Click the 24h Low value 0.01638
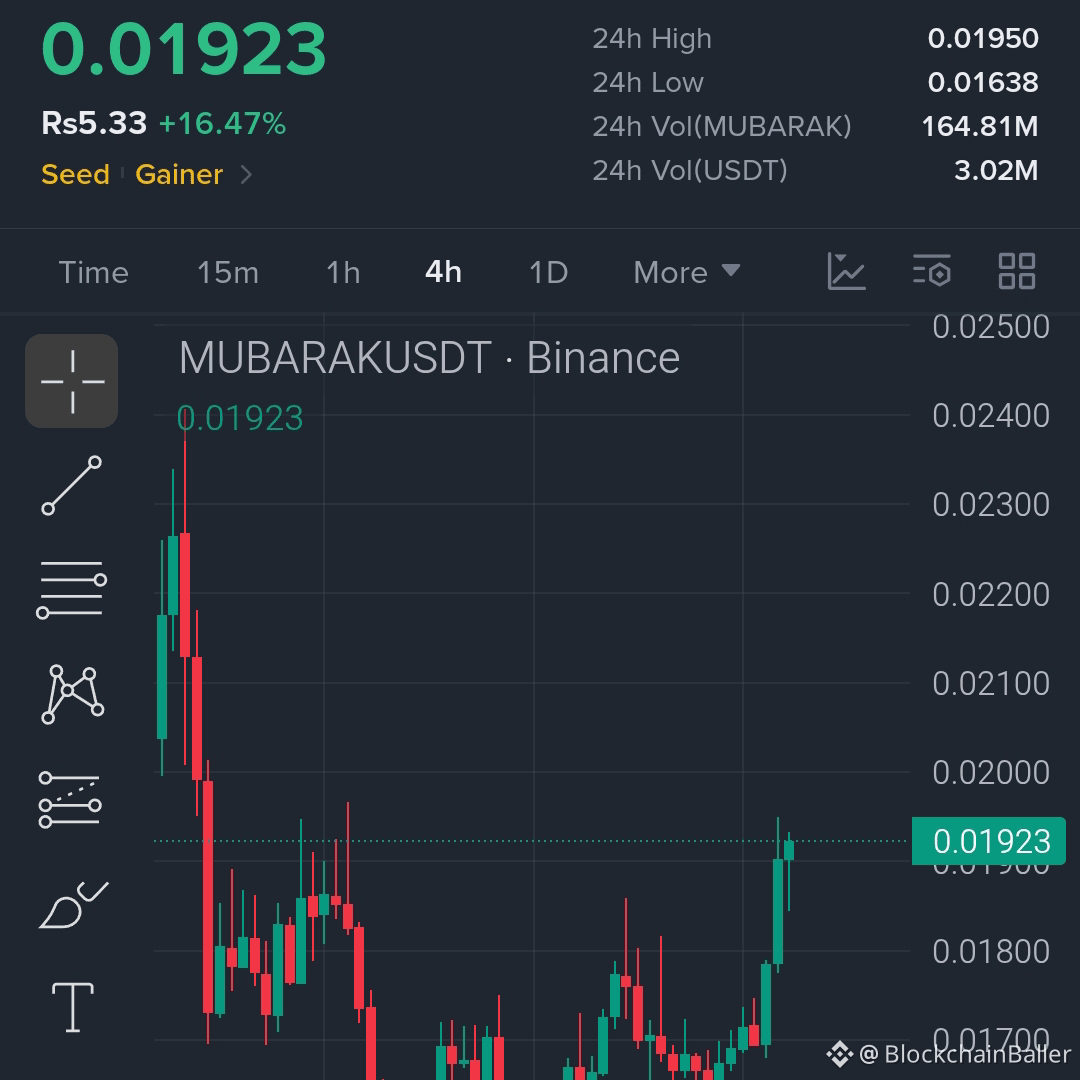Viewport: 1080px width, 1080px height. point(983,83)
